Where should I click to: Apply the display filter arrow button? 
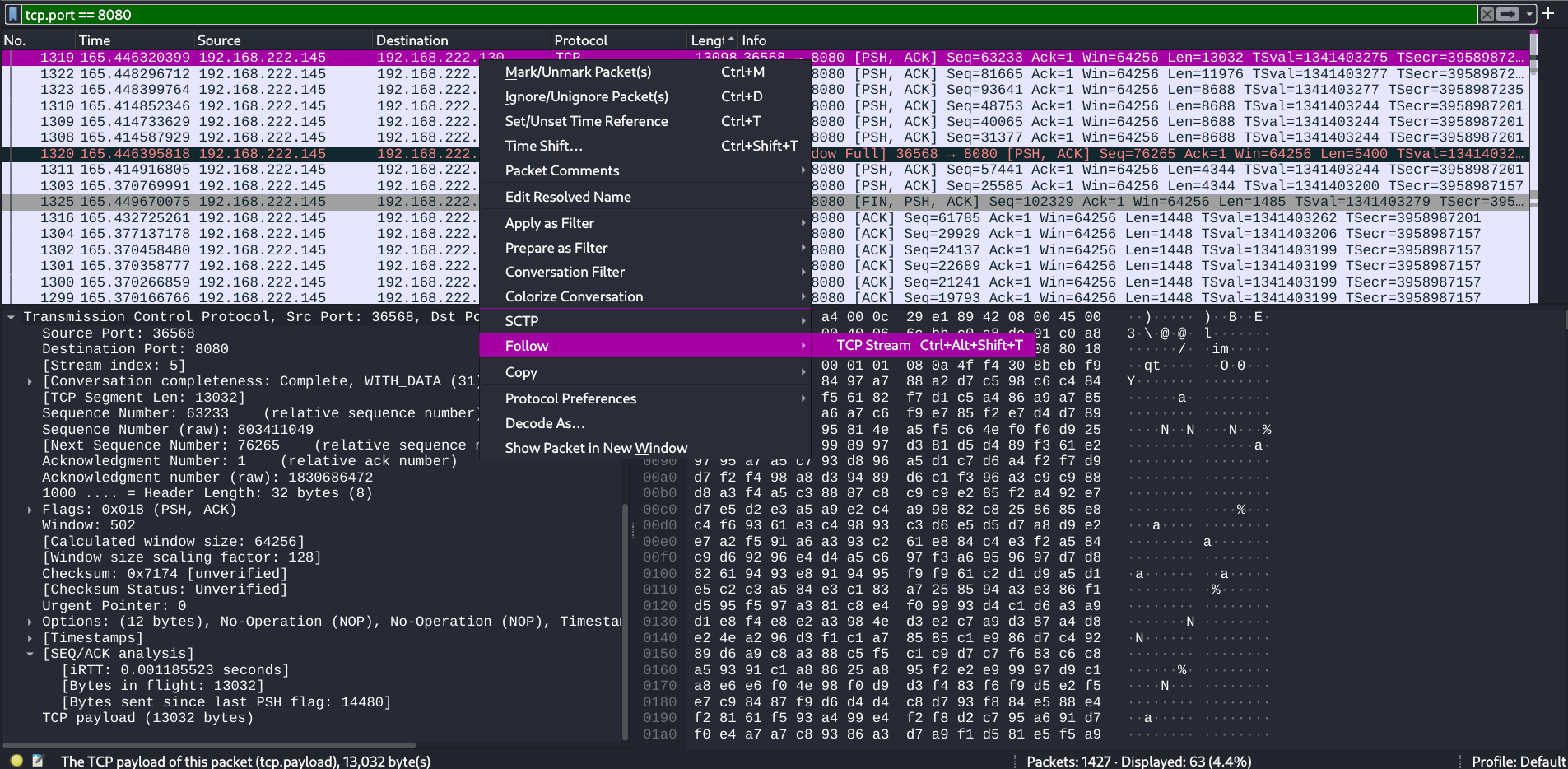1507,14
